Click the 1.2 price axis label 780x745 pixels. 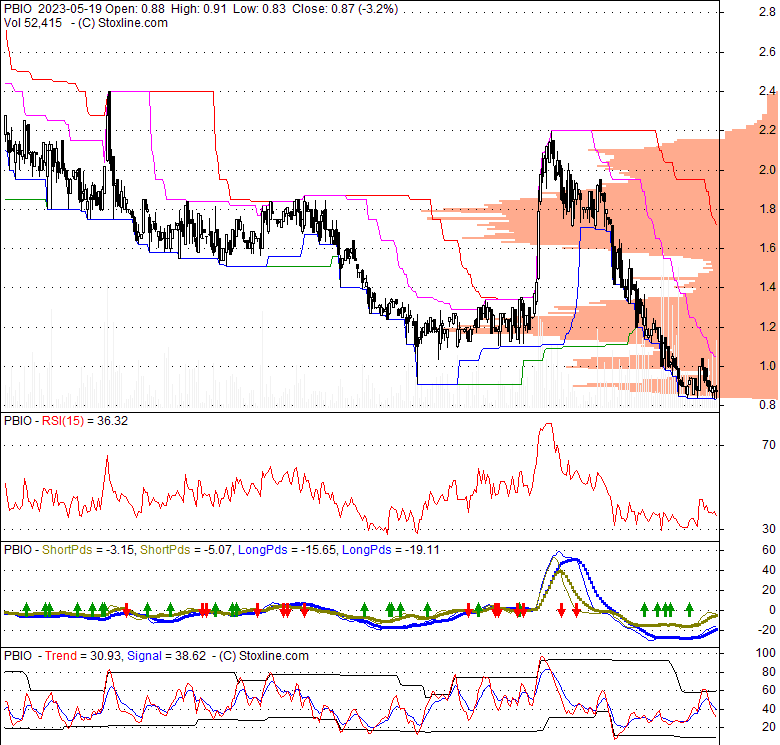click(767, 327)
